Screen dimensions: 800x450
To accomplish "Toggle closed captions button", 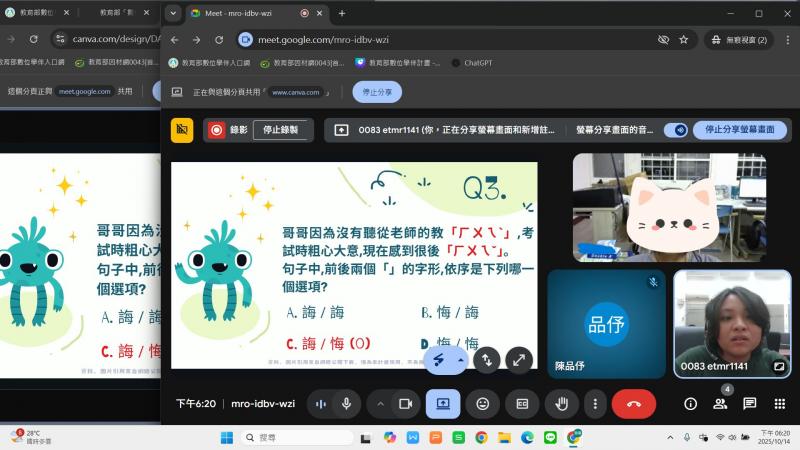I will point(522,404).
